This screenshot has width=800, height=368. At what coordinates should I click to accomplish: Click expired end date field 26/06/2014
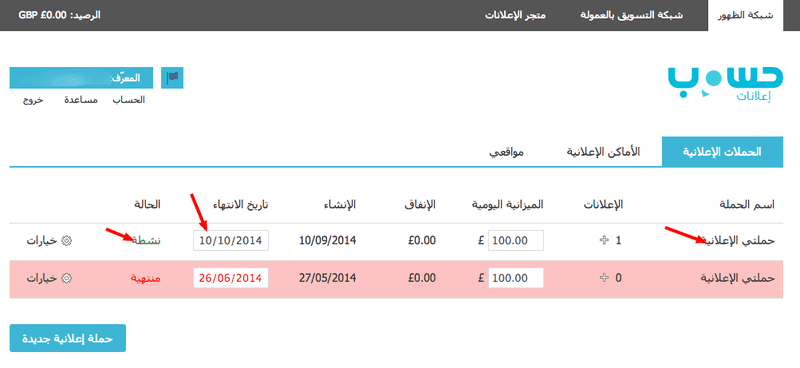click(231, 278)
